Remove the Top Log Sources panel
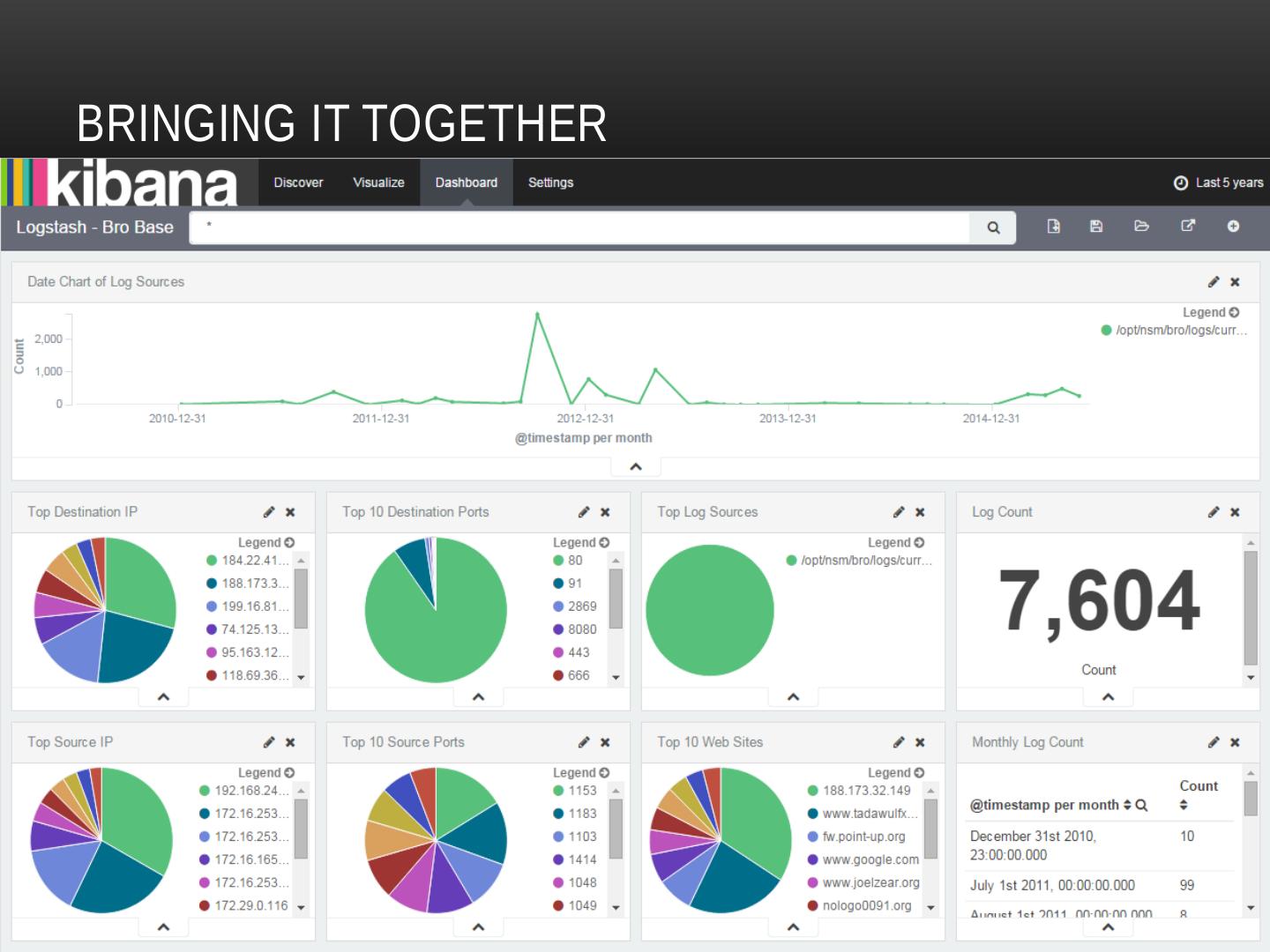The width and height of the screenshot is (1270, 952). pos(920,512)
